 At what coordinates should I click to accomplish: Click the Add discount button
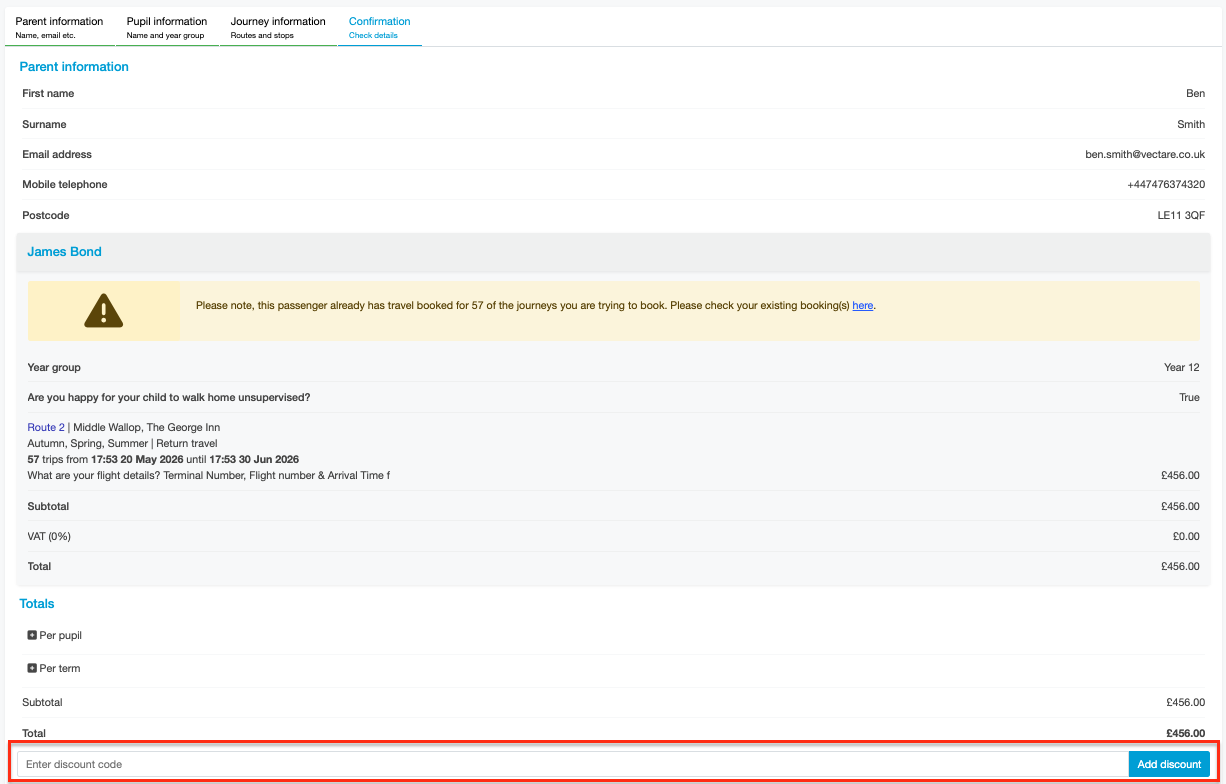[1169, 764]
